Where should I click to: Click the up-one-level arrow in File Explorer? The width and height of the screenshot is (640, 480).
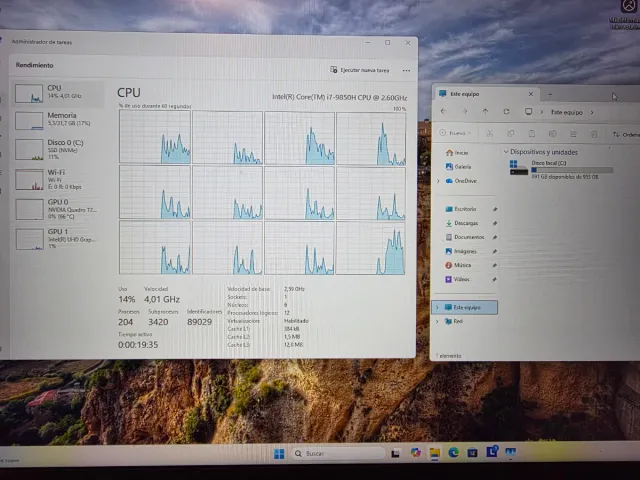point(485,112)
